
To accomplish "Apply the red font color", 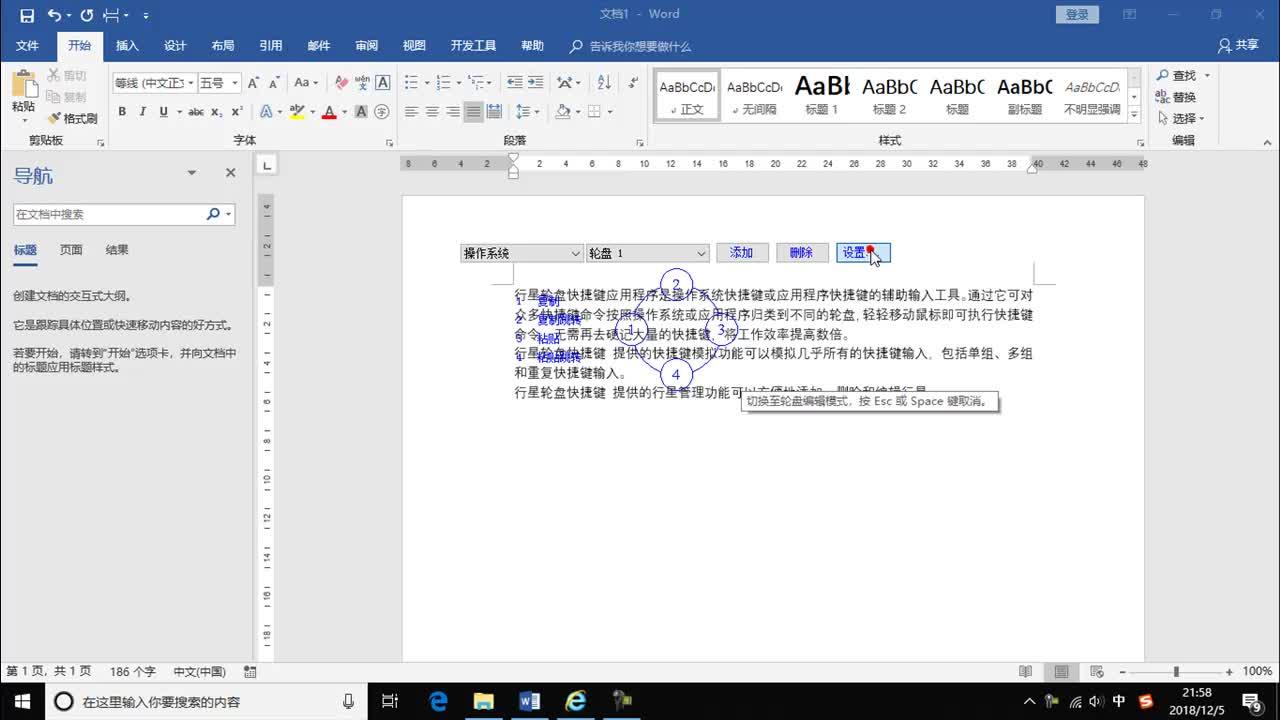I will click(x=328, y=112).
